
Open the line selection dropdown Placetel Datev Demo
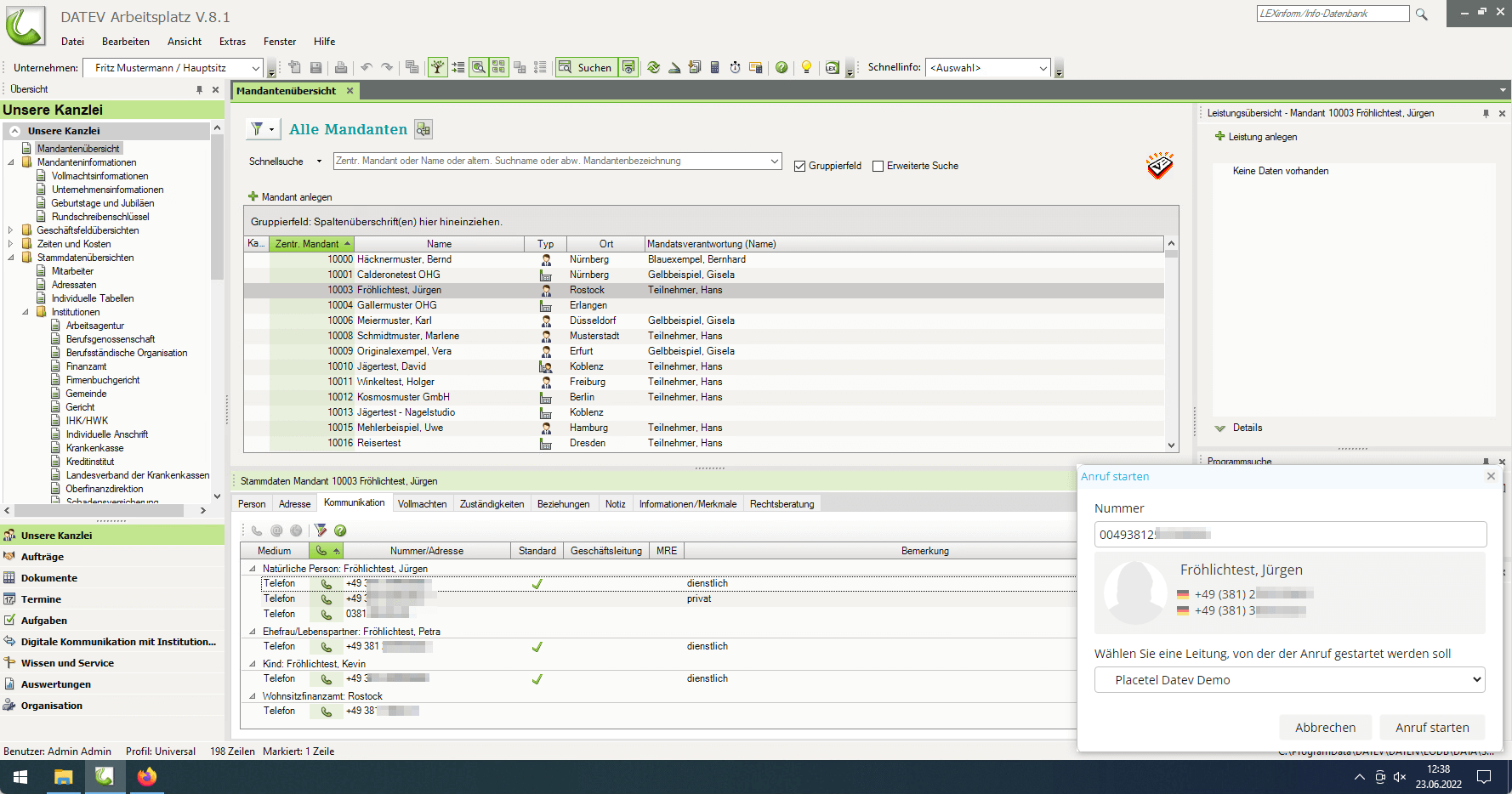point(1289,680)
